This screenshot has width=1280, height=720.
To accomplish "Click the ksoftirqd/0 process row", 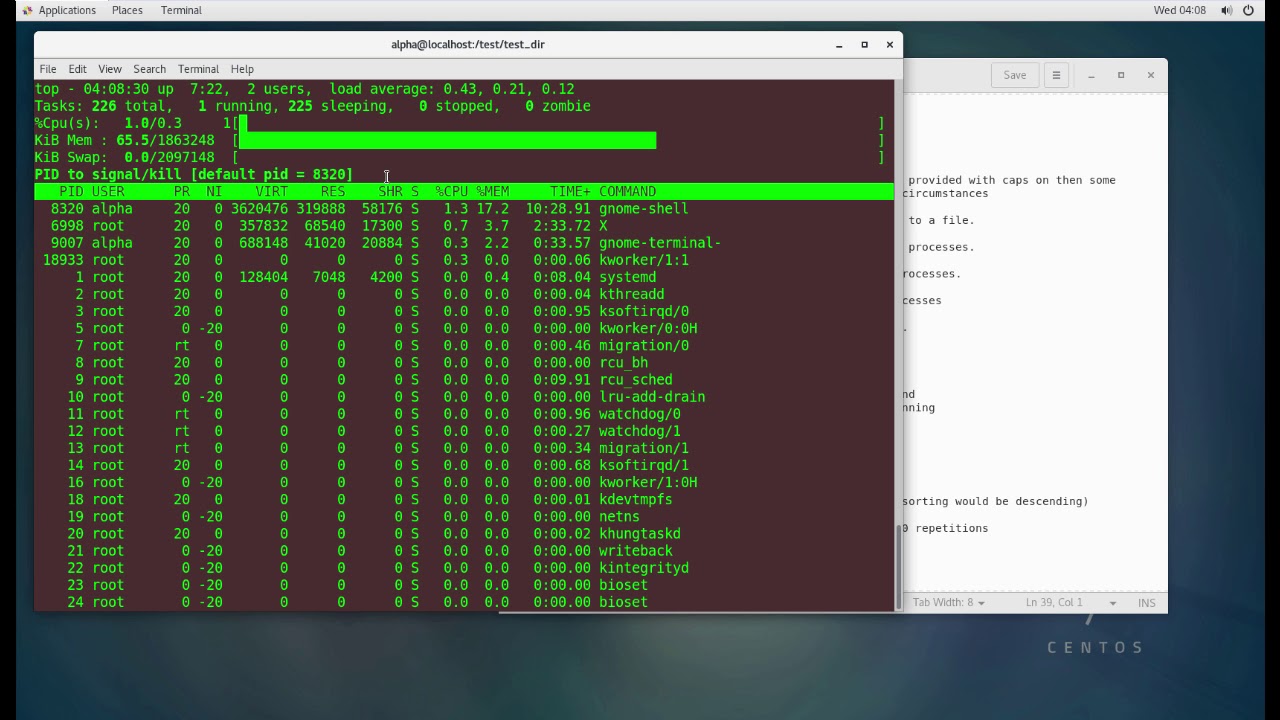I will point(464,311).
